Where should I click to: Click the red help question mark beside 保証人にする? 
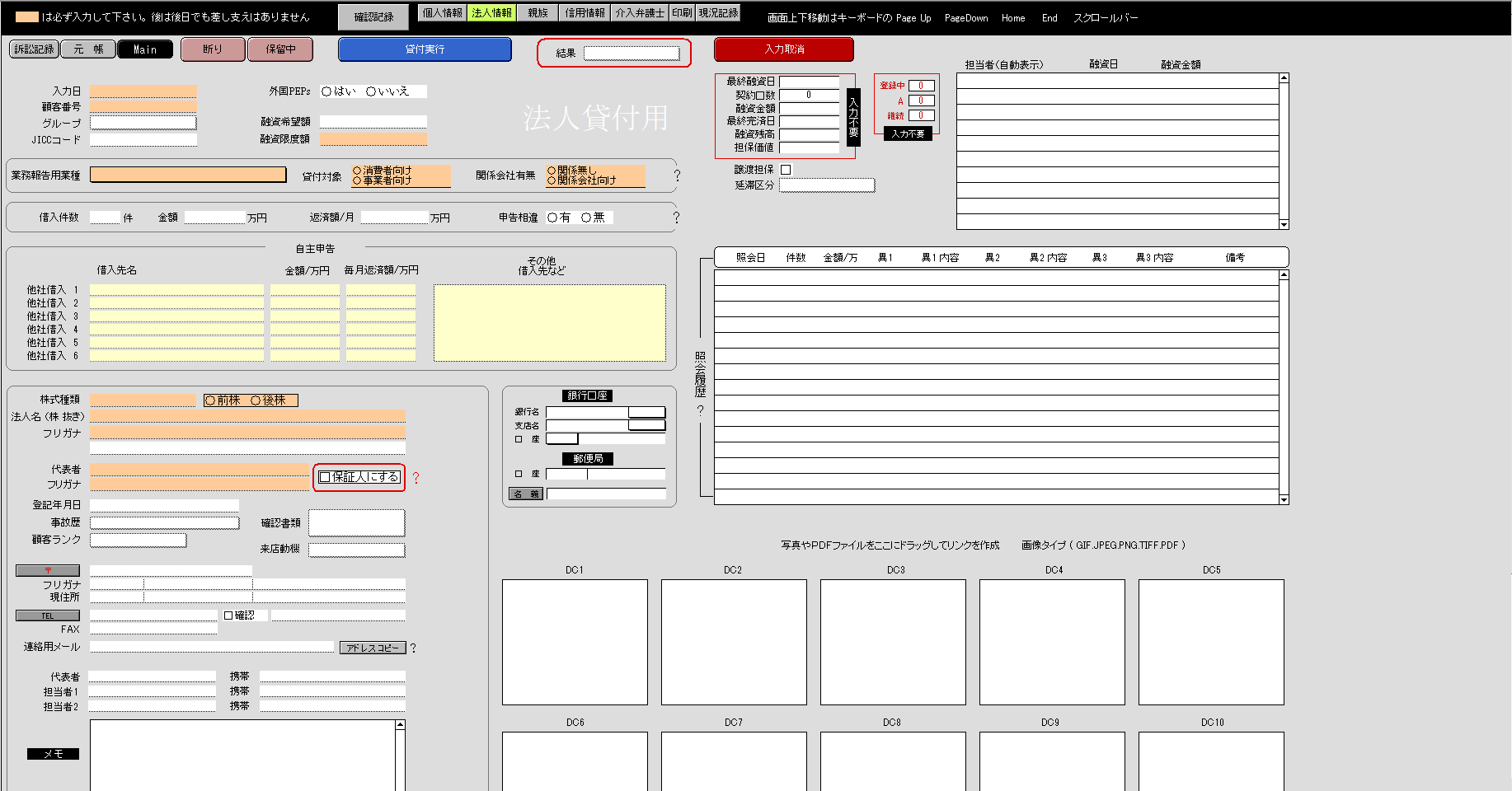416,478
